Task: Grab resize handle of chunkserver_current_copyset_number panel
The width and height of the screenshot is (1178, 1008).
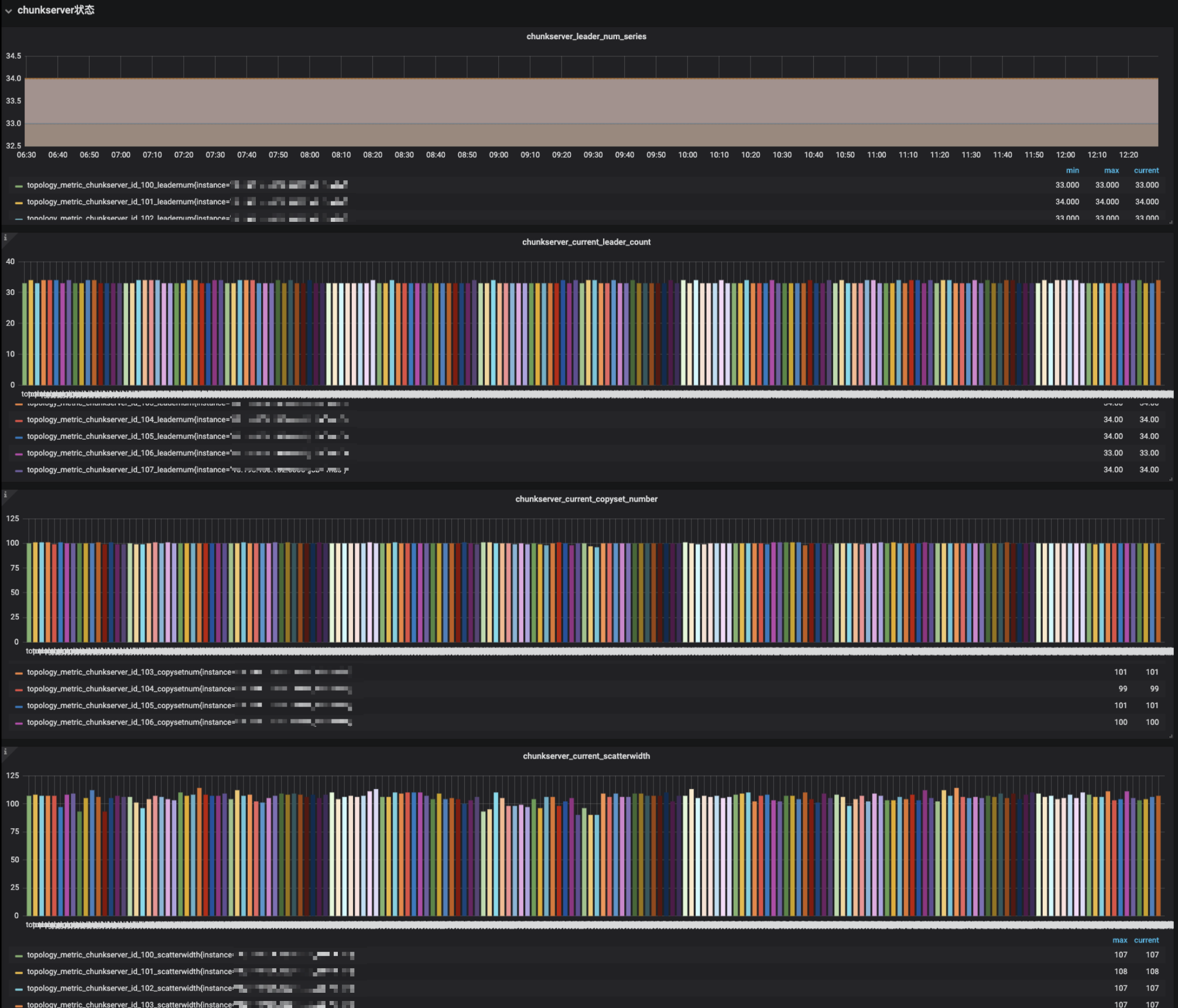Action: pos(1171,736)
